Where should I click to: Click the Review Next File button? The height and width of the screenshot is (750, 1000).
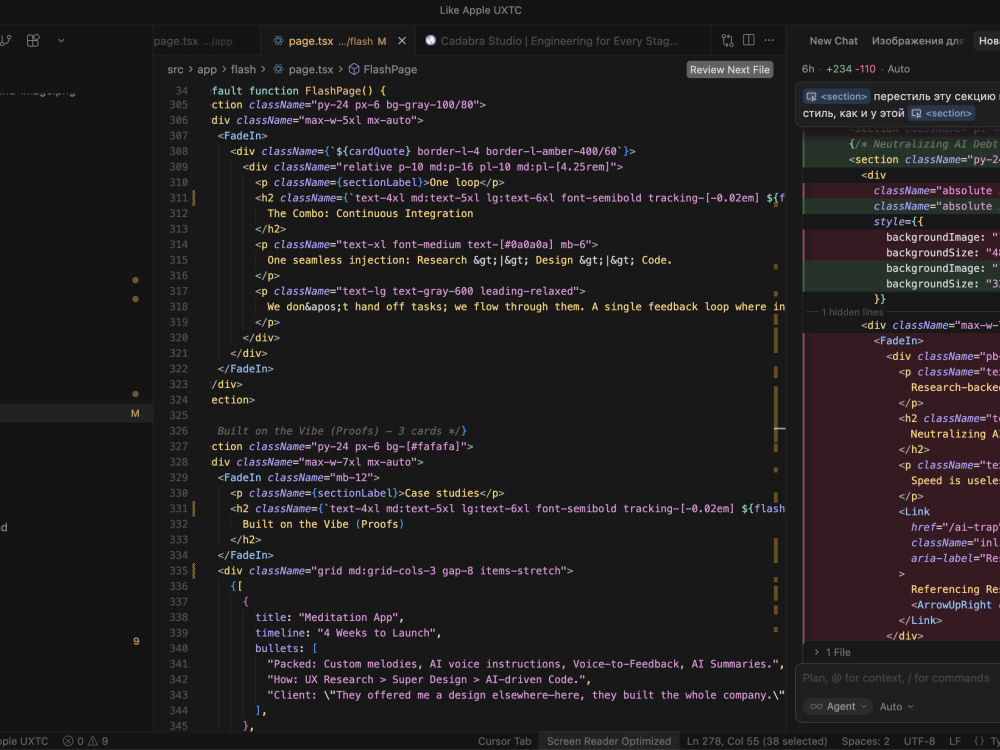(730, 70)
